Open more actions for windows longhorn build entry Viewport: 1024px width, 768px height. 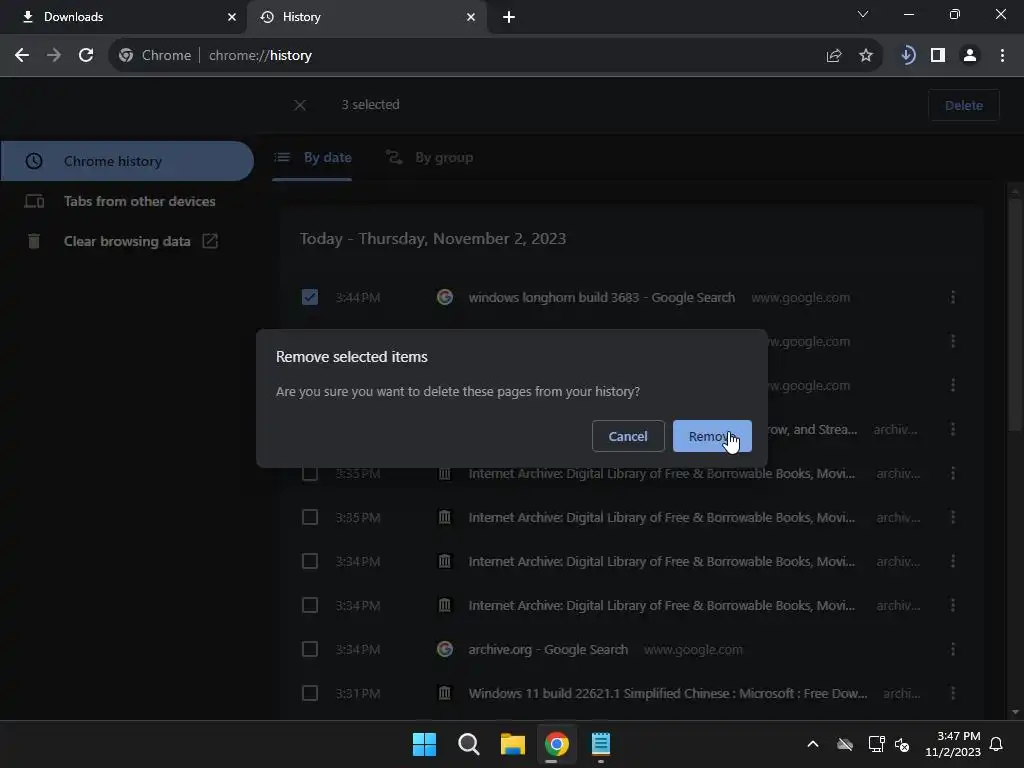(x=953, y=297)
